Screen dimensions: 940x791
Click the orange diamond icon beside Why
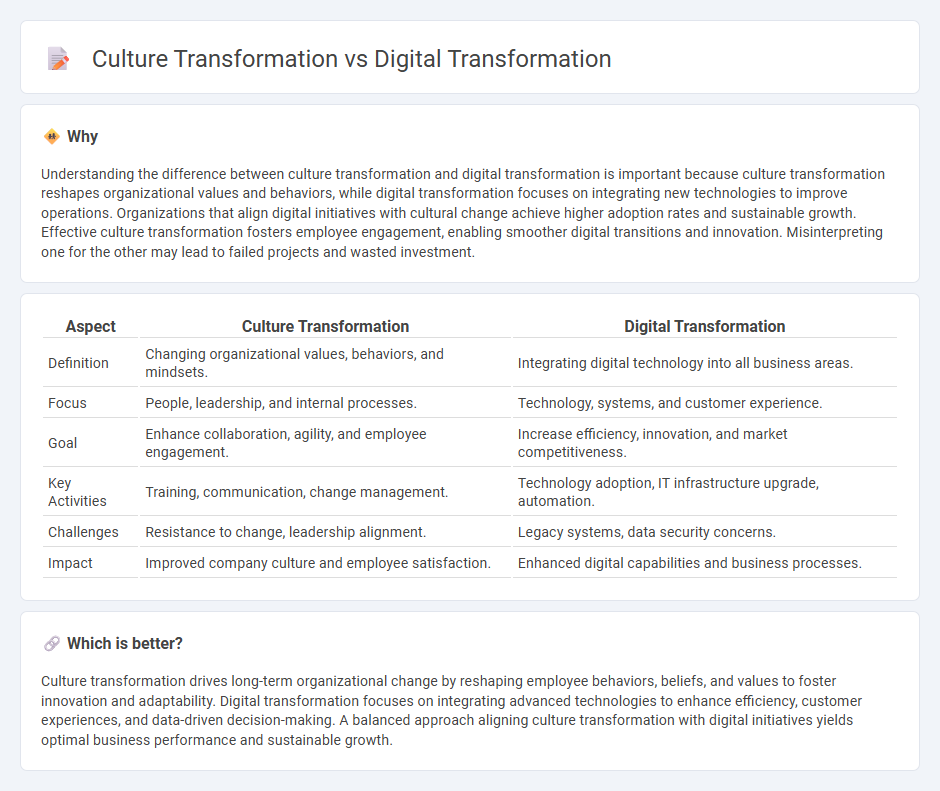point(52,137)
